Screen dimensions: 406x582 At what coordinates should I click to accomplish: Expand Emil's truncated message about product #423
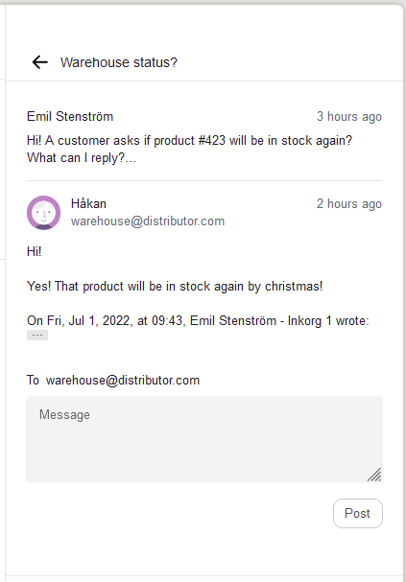click(x=189, y=149)
